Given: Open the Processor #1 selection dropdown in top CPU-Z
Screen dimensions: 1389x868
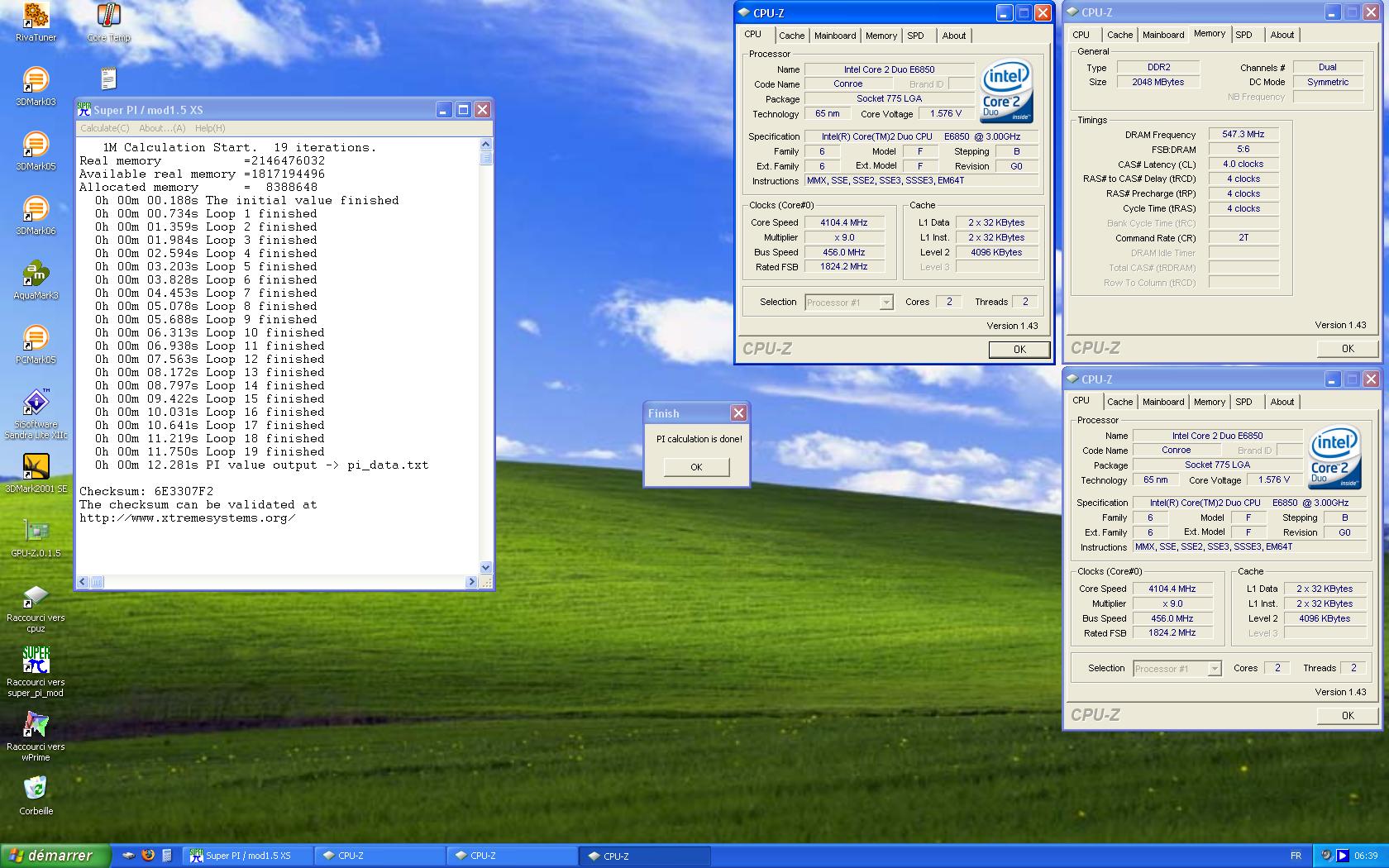Looking at the screenshot, I should 849,303.
